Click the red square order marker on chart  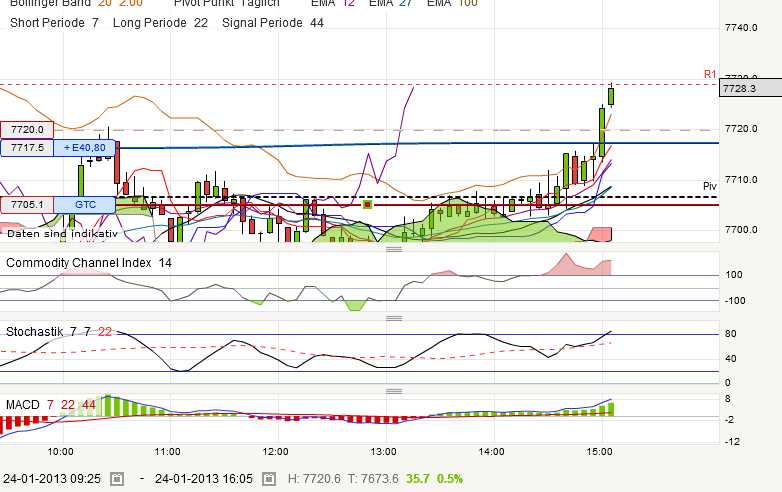(368, 204)
